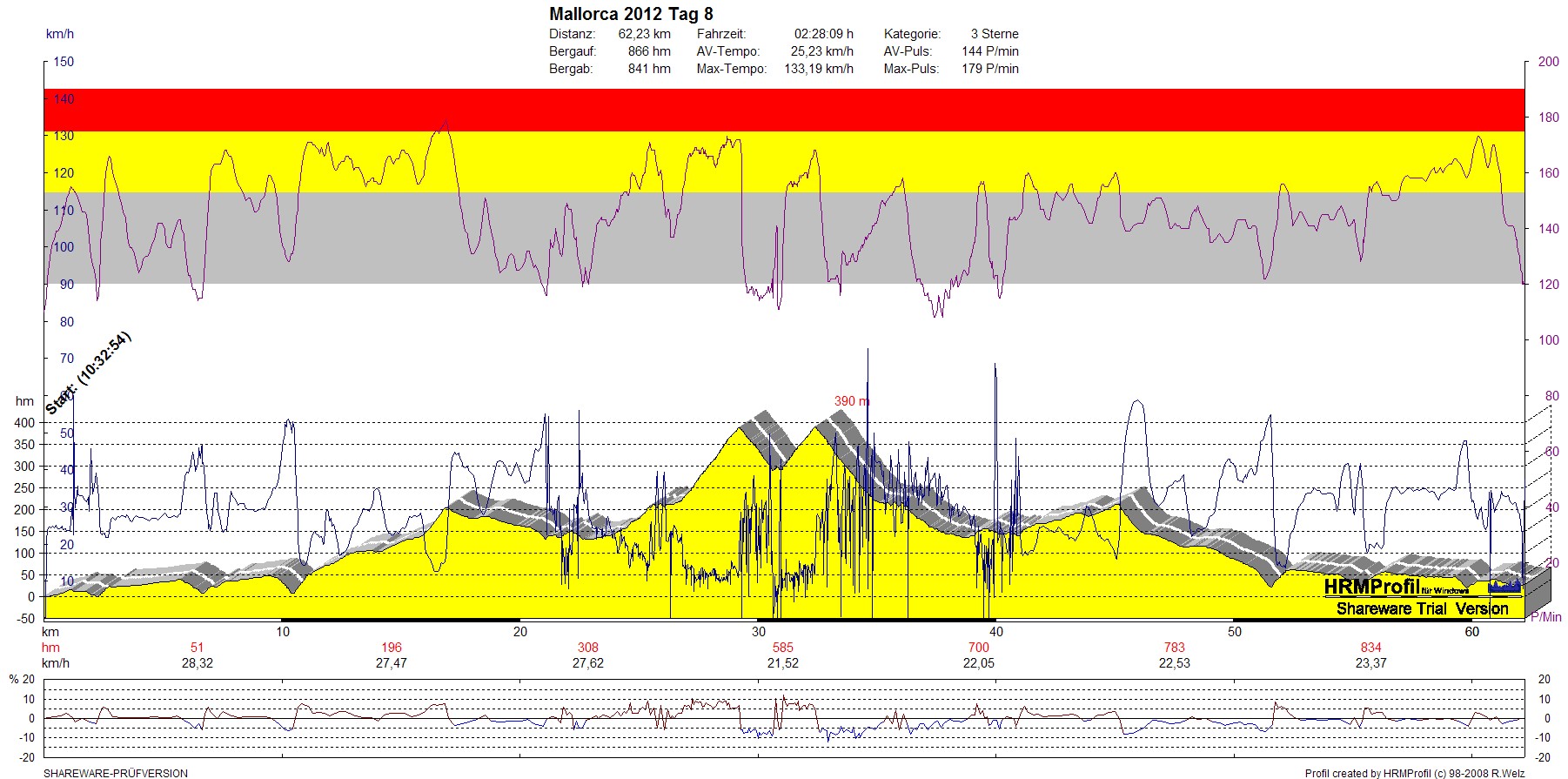
Task: Click the Kategorie rating 3 Sterne
Action: click(994, 34)
